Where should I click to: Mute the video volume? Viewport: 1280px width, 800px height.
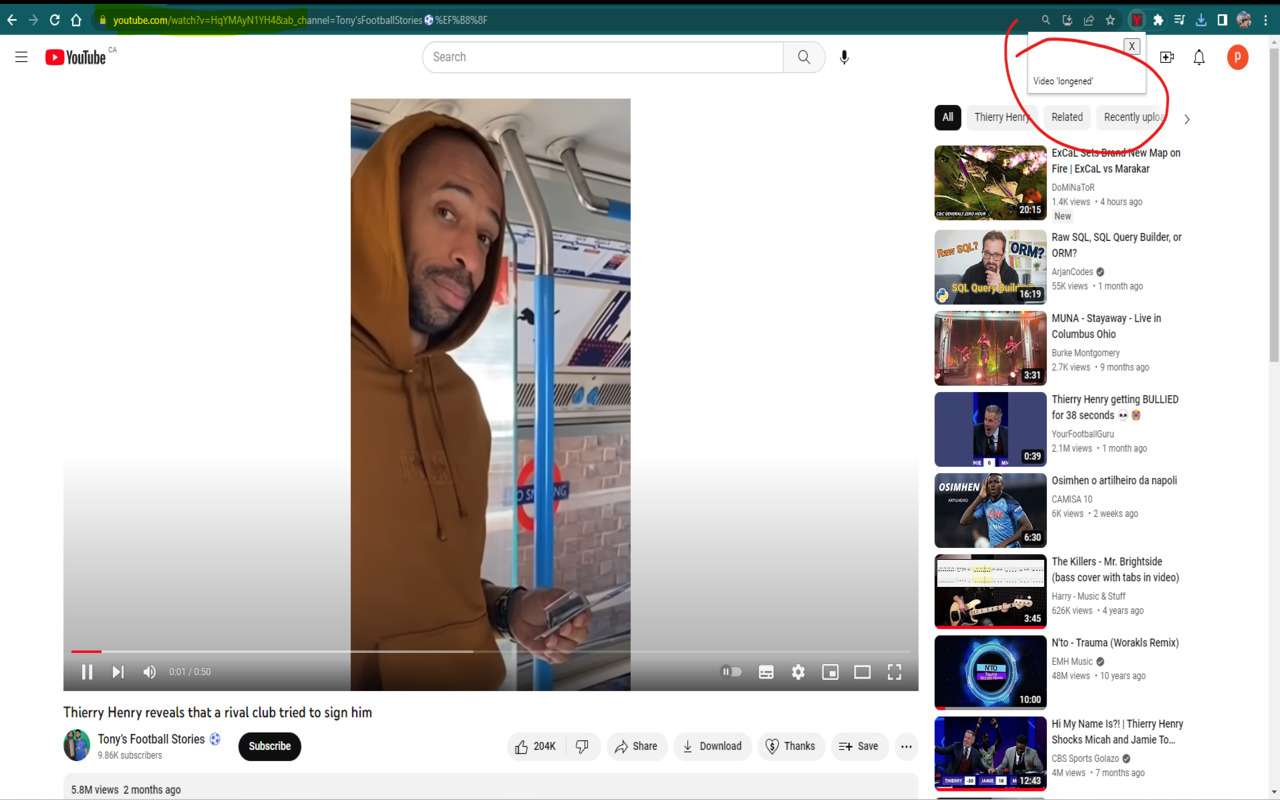[149, 671]
